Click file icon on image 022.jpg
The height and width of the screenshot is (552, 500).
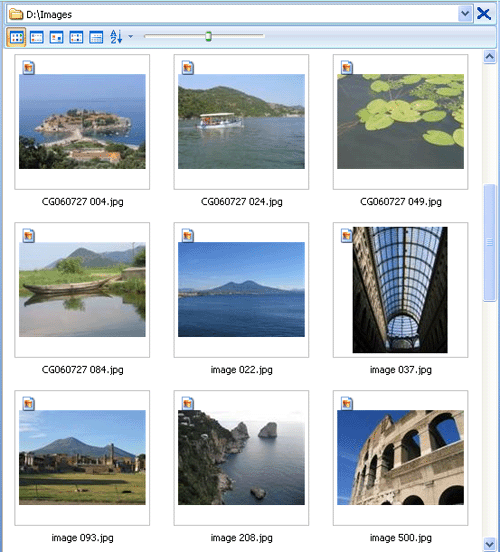coord(188,235)
